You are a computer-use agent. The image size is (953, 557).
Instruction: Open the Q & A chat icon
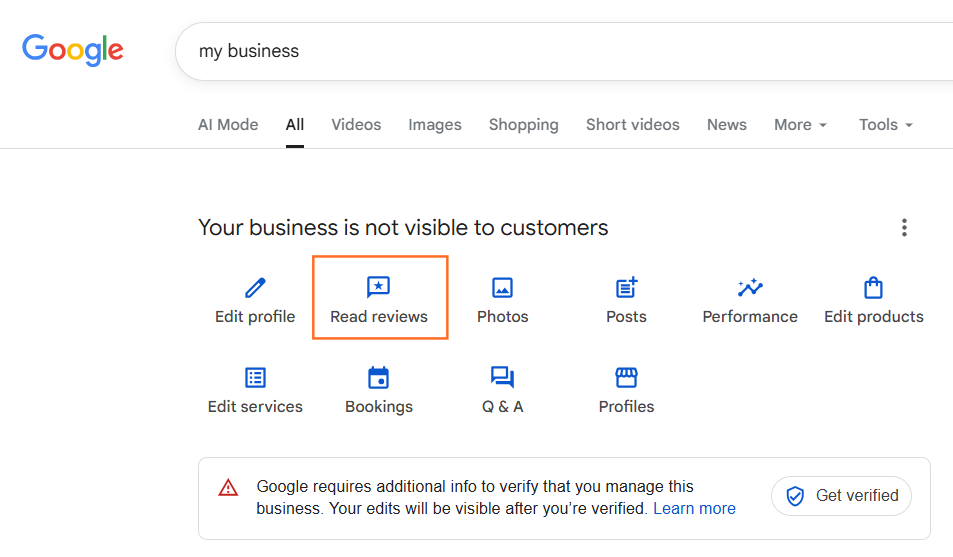(x=502, y=377)
